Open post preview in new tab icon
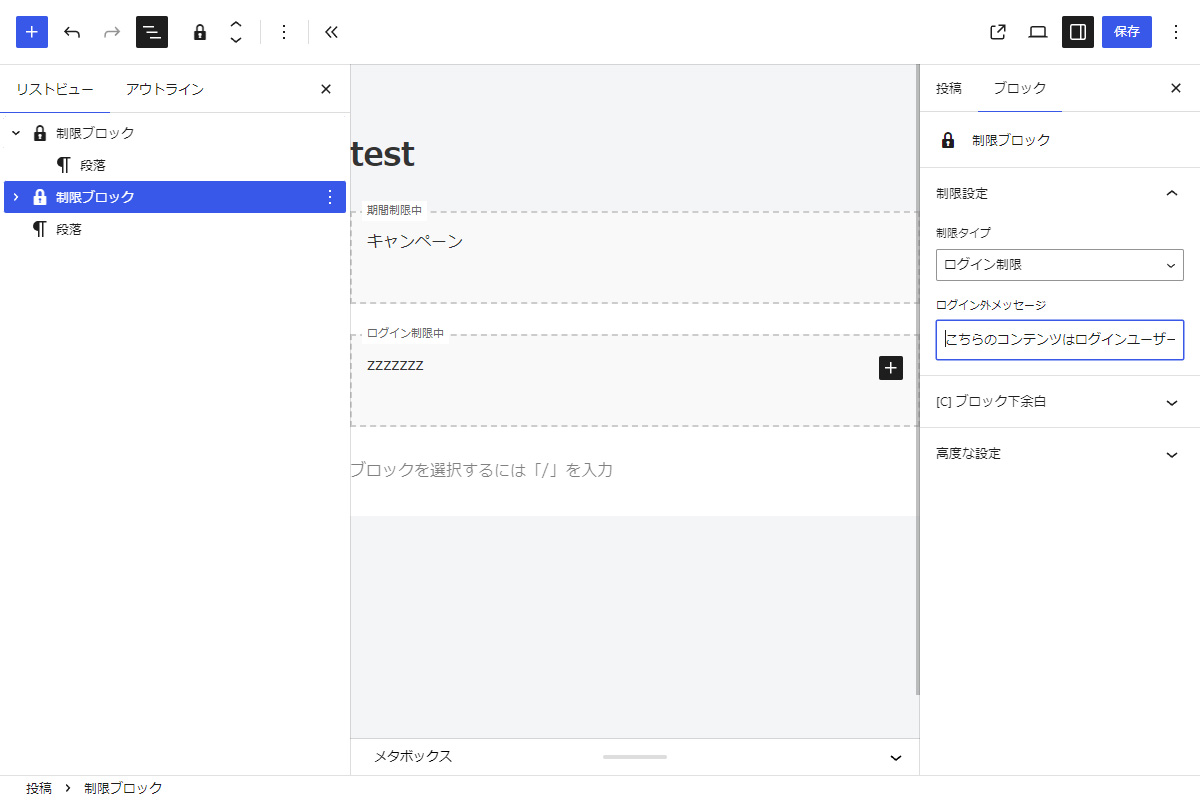Screen dimensions: 1200x800 coord(997,32)
